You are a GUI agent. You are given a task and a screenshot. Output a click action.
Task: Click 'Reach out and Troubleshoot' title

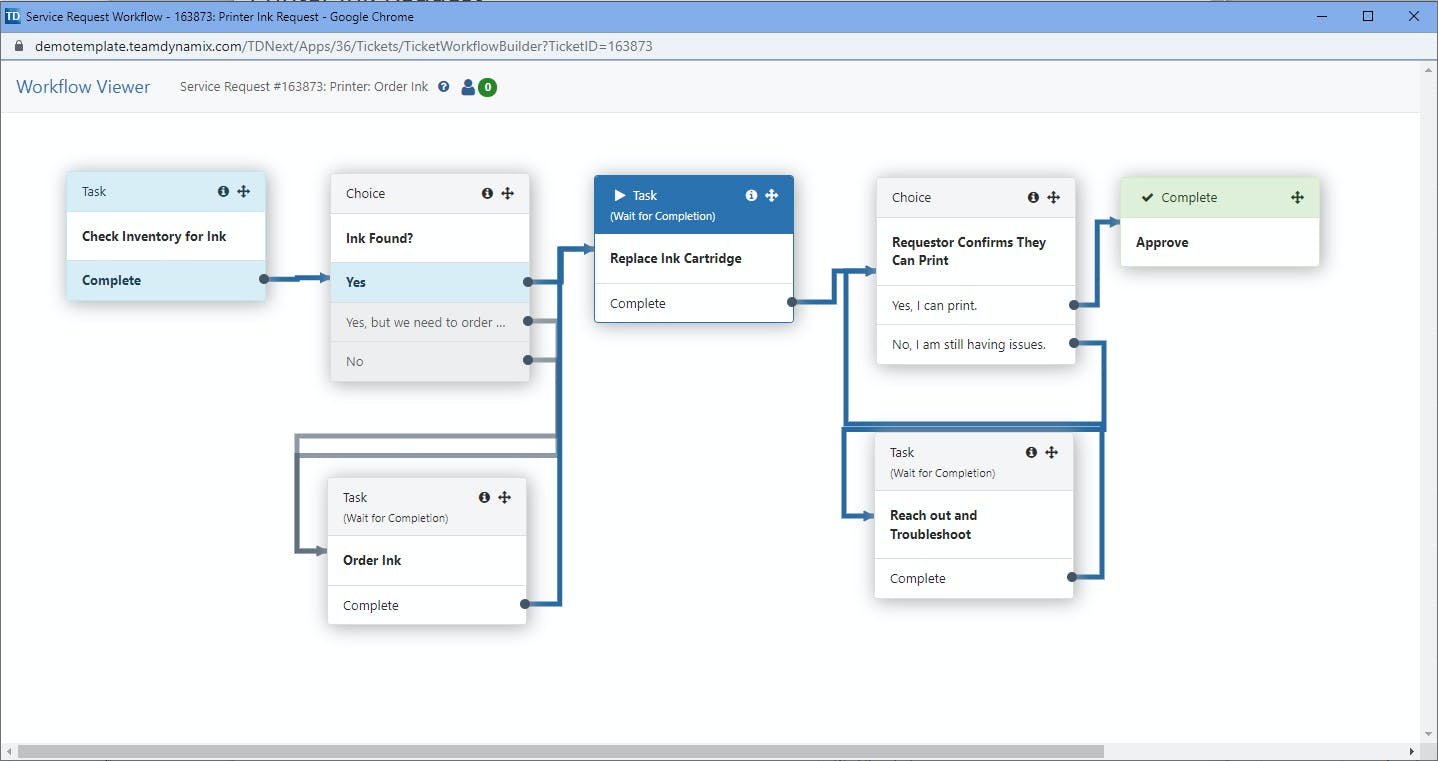[x=933, y=525]
